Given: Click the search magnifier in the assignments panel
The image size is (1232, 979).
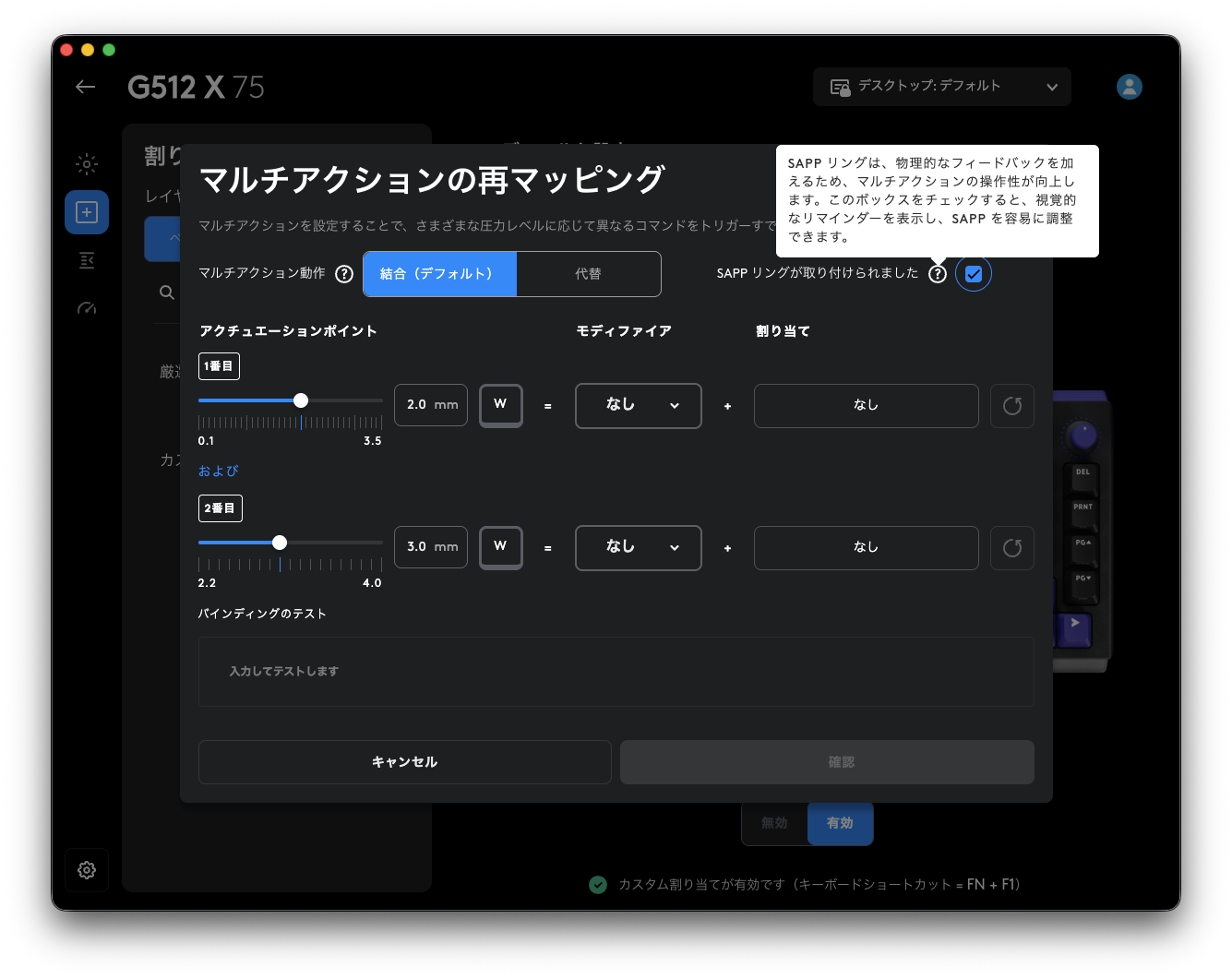Looking at the screenshot, I should tap(167, 293).
